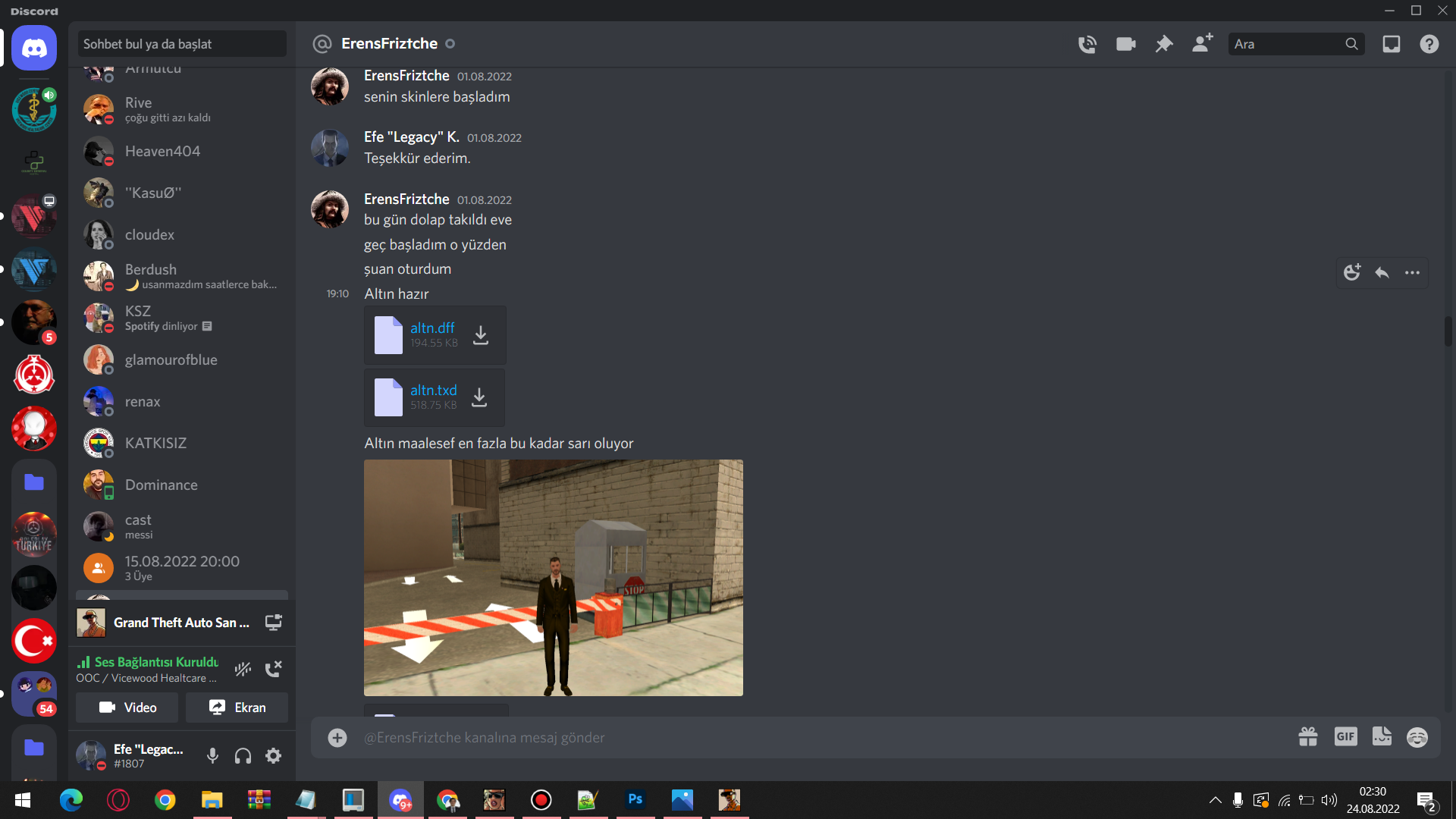This screenshot has width=1456, height=819.
Task: Click the OOC / Vicewood Healtcare voice channel link
Action: point(146,678)
